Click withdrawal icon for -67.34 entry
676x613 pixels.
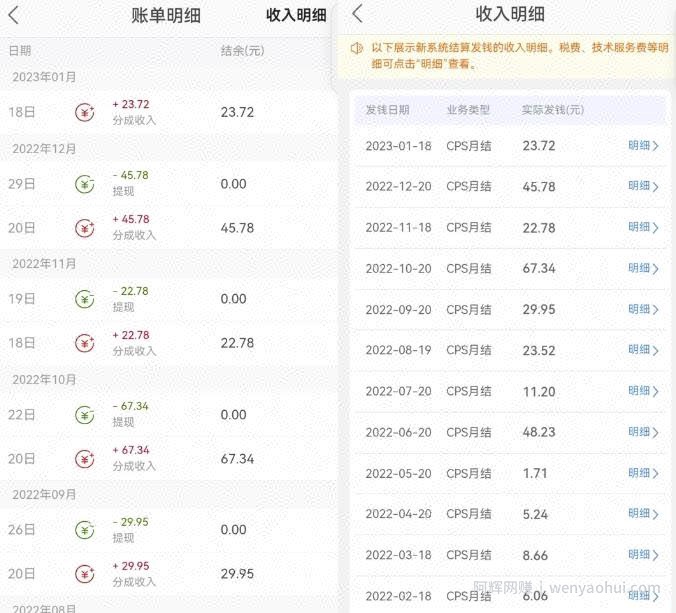pos(85,415)
